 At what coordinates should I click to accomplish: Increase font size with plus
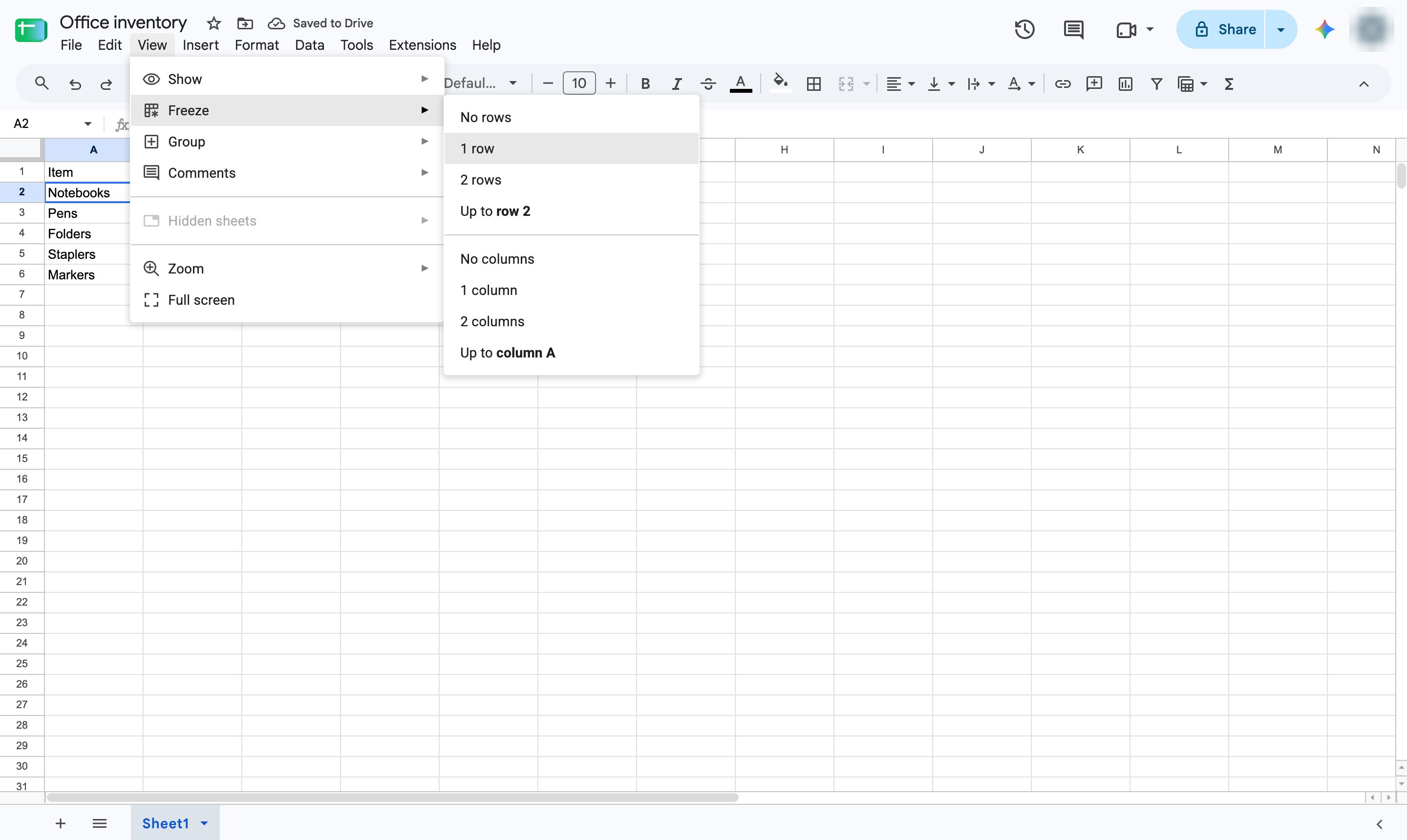pos(610,84)
